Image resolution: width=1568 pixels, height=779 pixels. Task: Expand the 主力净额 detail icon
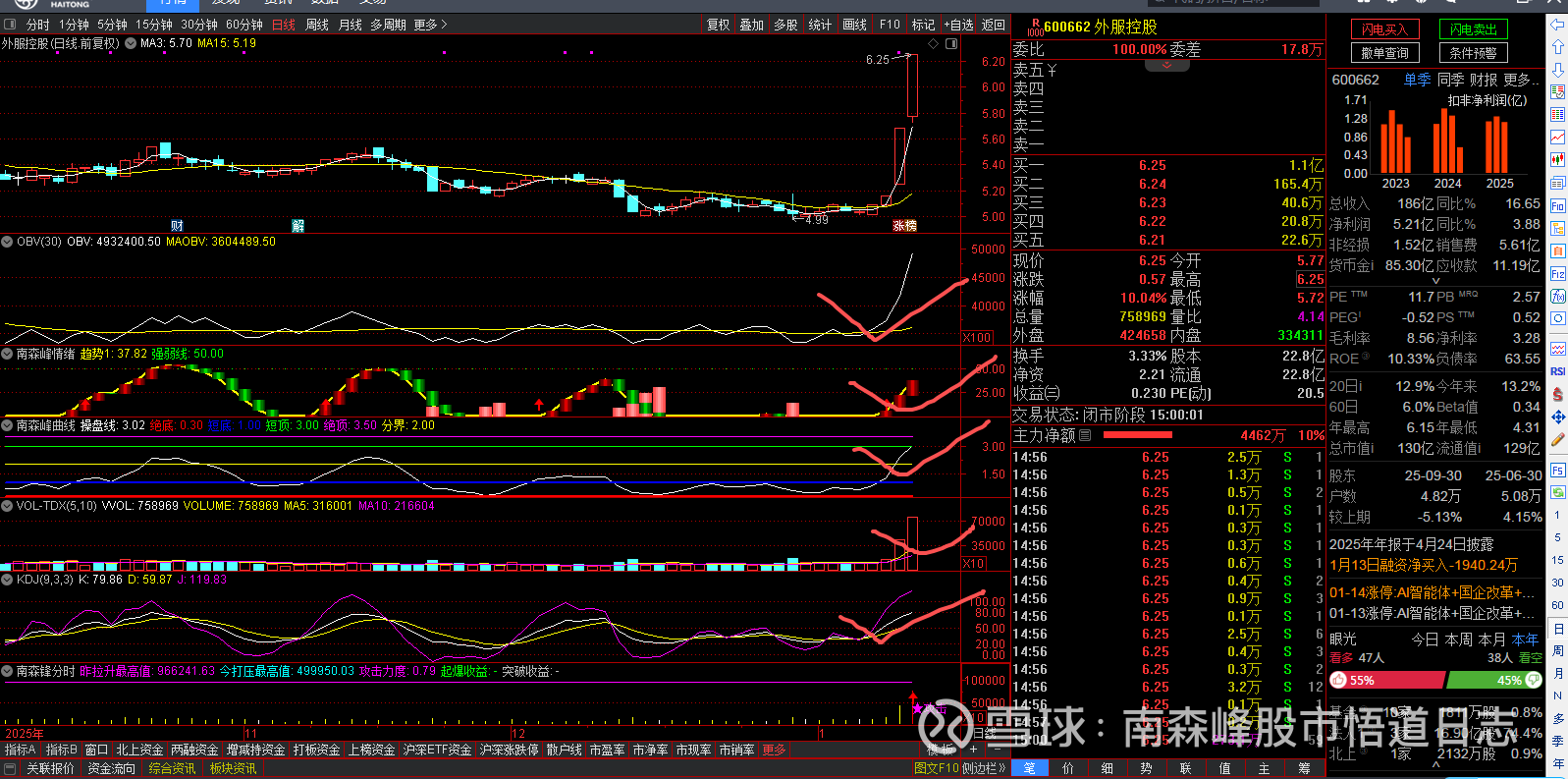pos(1085,435)
